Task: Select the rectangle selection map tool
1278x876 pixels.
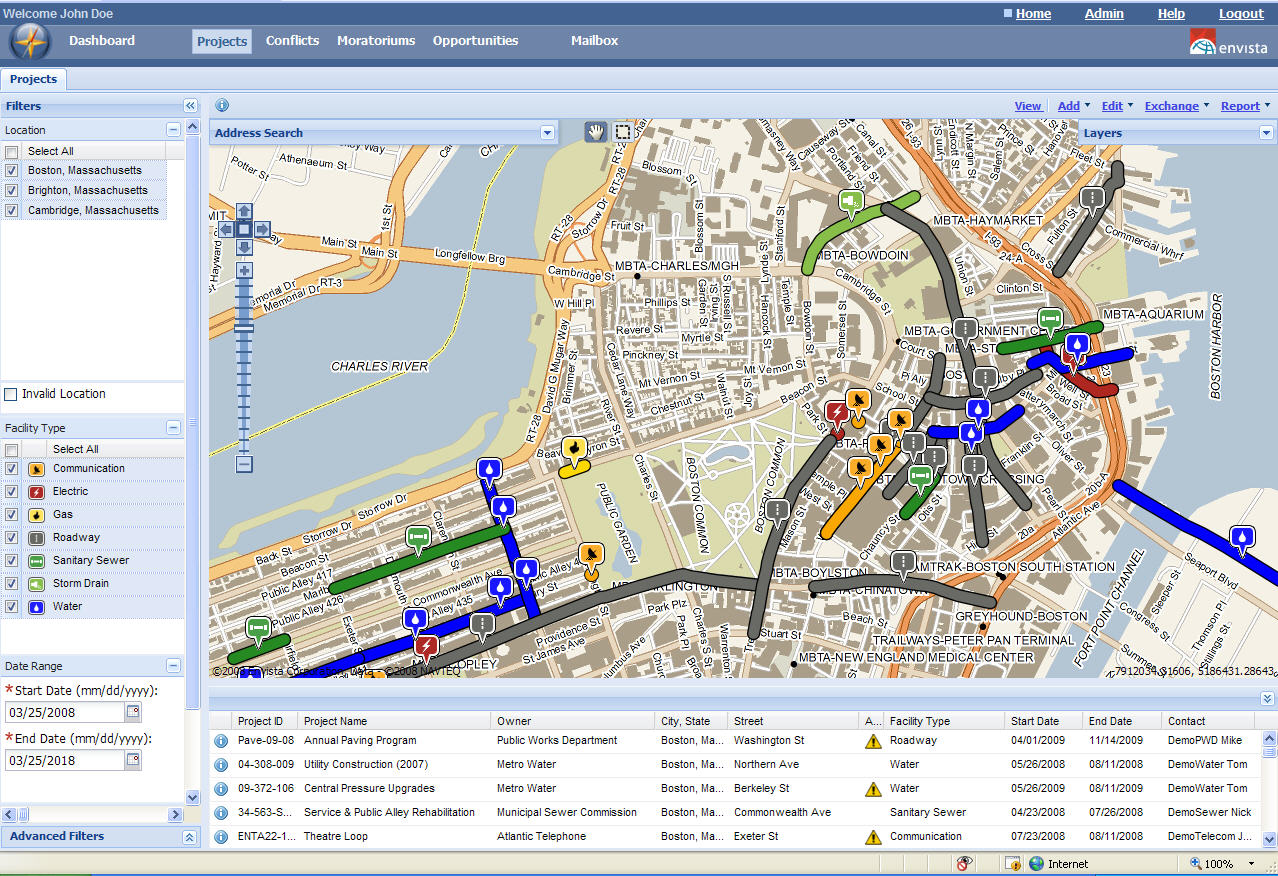Action: tap(623, 132)
